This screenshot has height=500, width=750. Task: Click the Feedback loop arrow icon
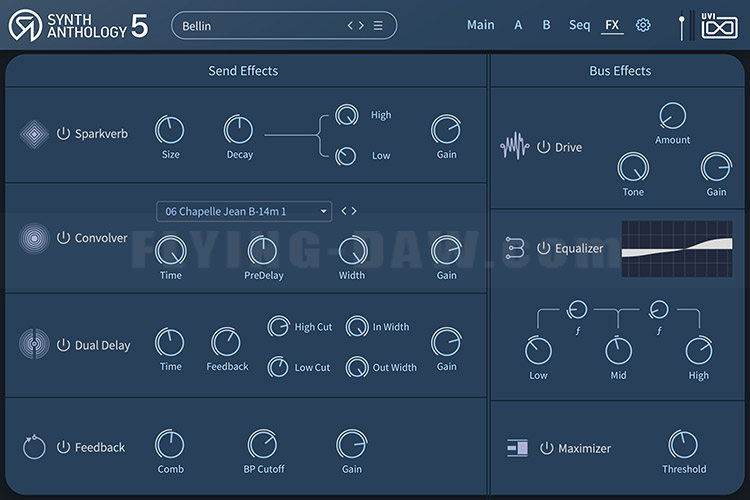point(34,447)
